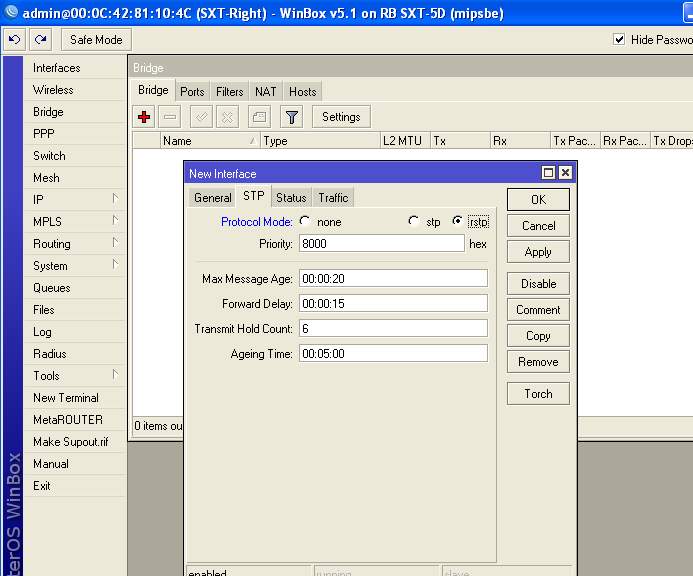This screenshot has width=693, height=576.
Task: Click the redo arrow icon
Action: coord(41,40)
